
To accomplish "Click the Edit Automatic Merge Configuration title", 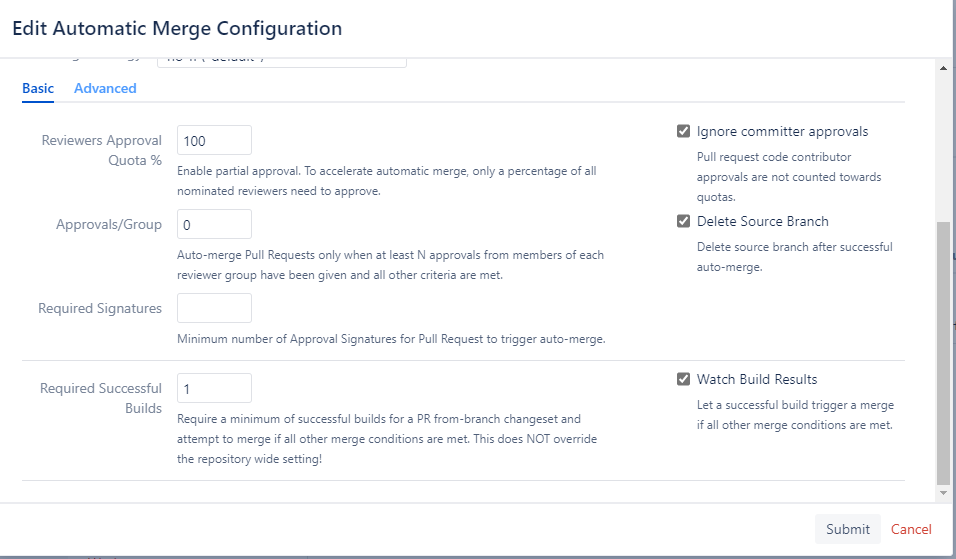I will click(177, 28).
